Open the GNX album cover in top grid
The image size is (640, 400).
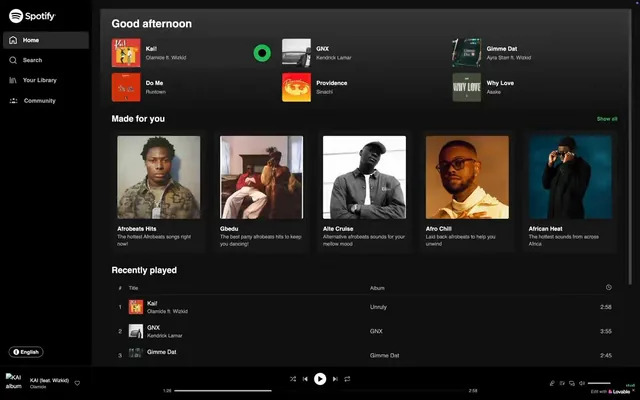pyautogui.click(x=296, y=53)
